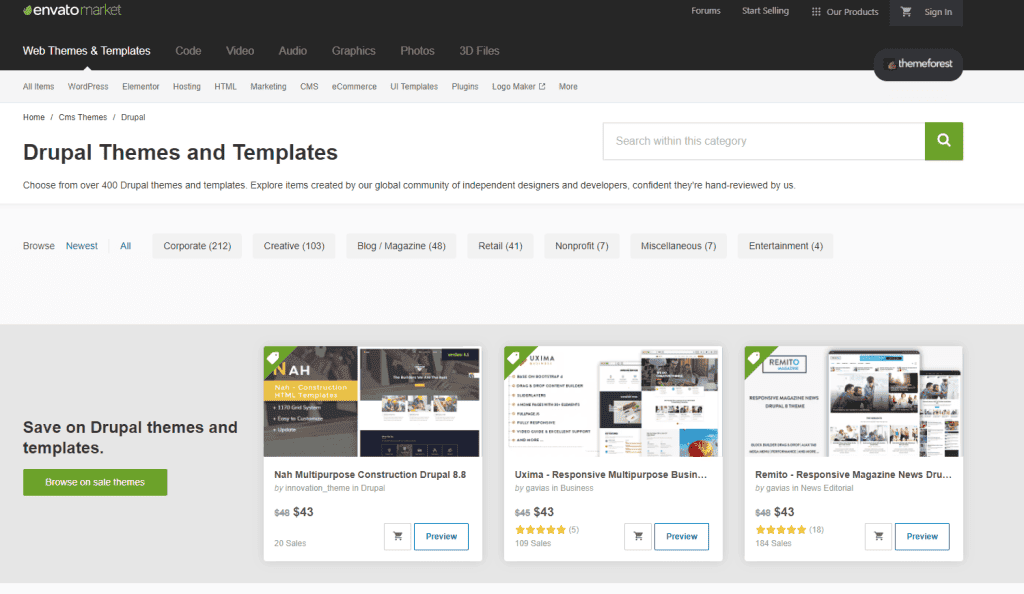Click the green search magnifier button
Viewport: 1024px width, 594px height.
click(x=944, y=141)
